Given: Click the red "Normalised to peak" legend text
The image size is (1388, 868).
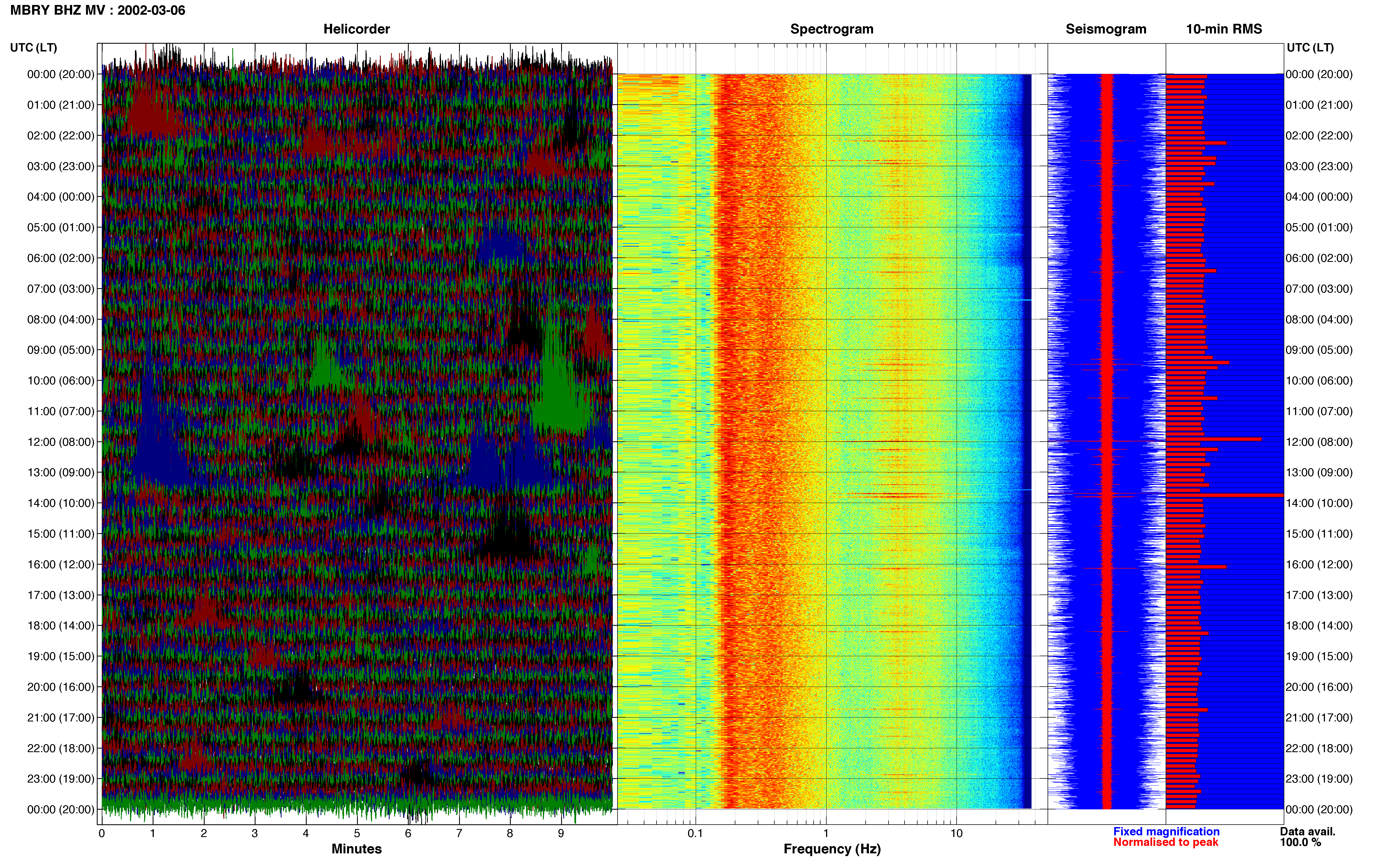Looking at the screenshot, I should tap(1166, 843).
